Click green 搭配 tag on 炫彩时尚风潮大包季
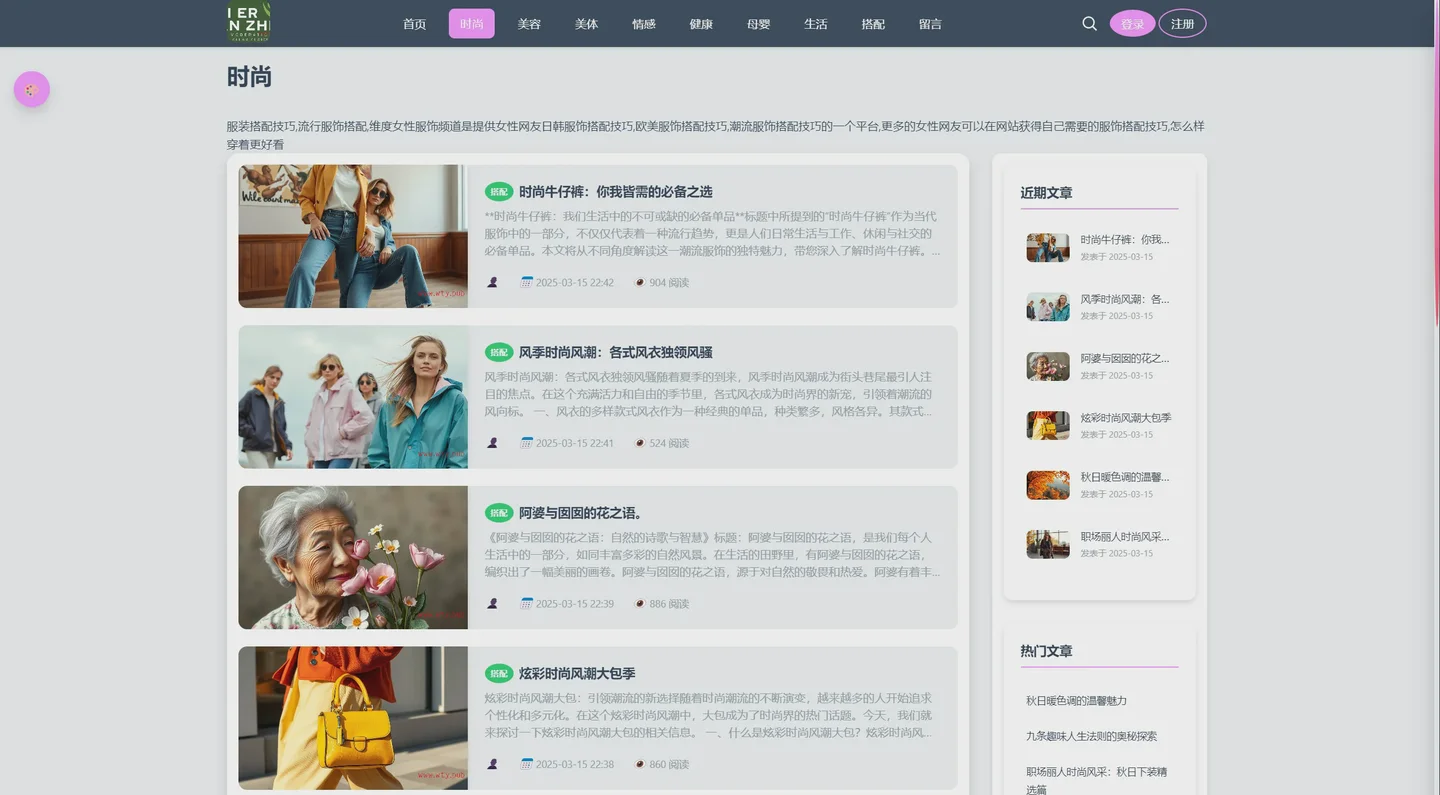The width and height of the screenshot is (1440, 795). coord(498,674)
